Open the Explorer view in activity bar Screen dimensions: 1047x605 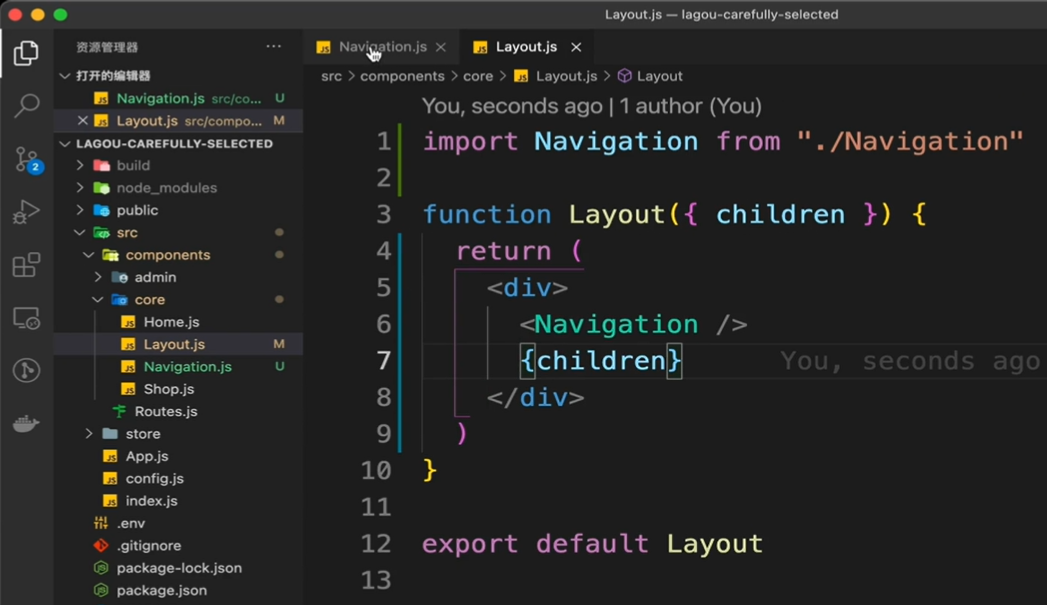tap(26, 53)
